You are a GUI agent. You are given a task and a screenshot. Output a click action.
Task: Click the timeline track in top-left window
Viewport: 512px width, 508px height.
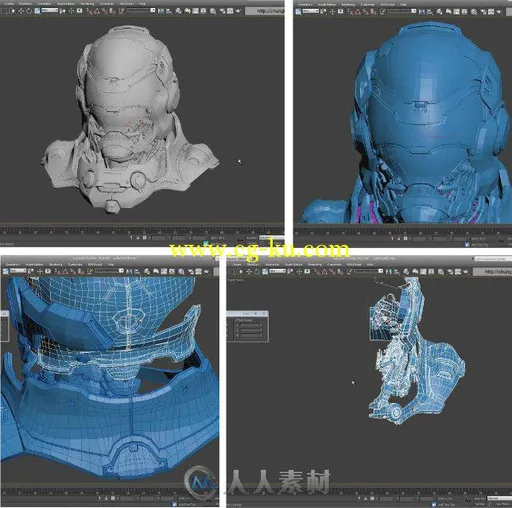click(142, 230)
